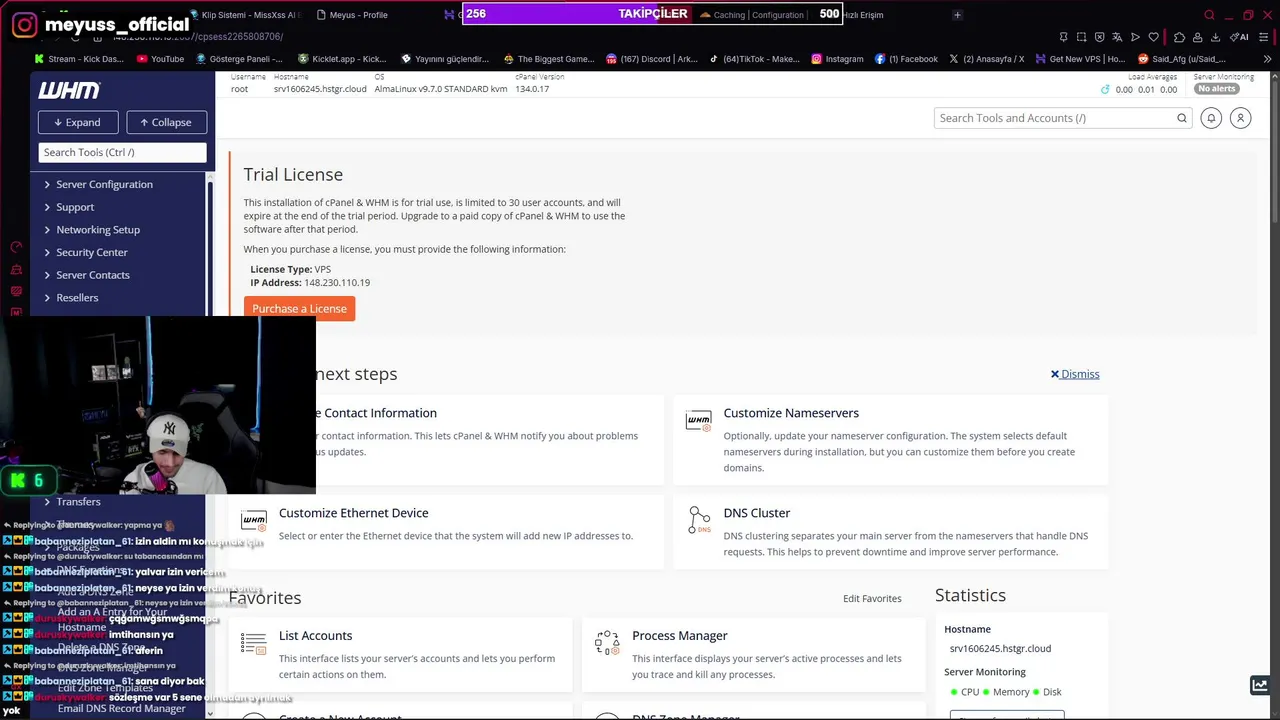Open the user account menu icon
The width and height of the screenshot is (1280, 720).
tap(1240, 118)
